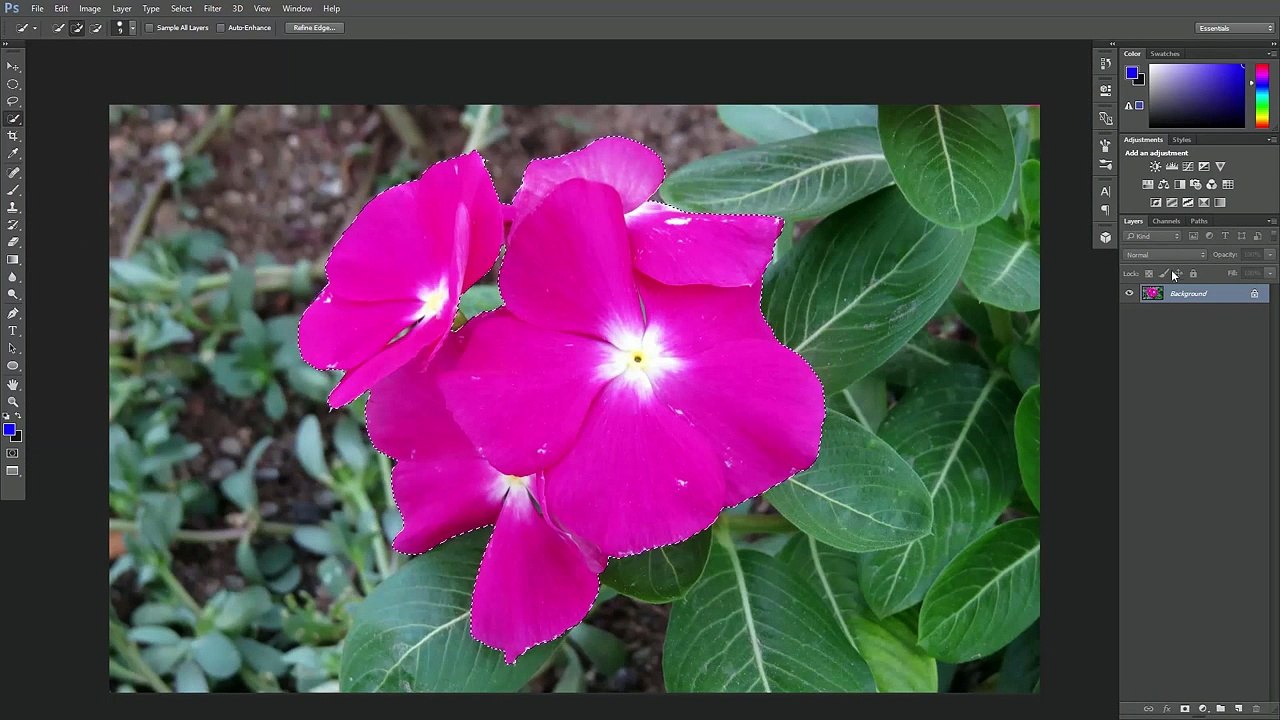Screen dimensions: 1280x720
Task: Open the Select menu
Action: pos(181,9)
